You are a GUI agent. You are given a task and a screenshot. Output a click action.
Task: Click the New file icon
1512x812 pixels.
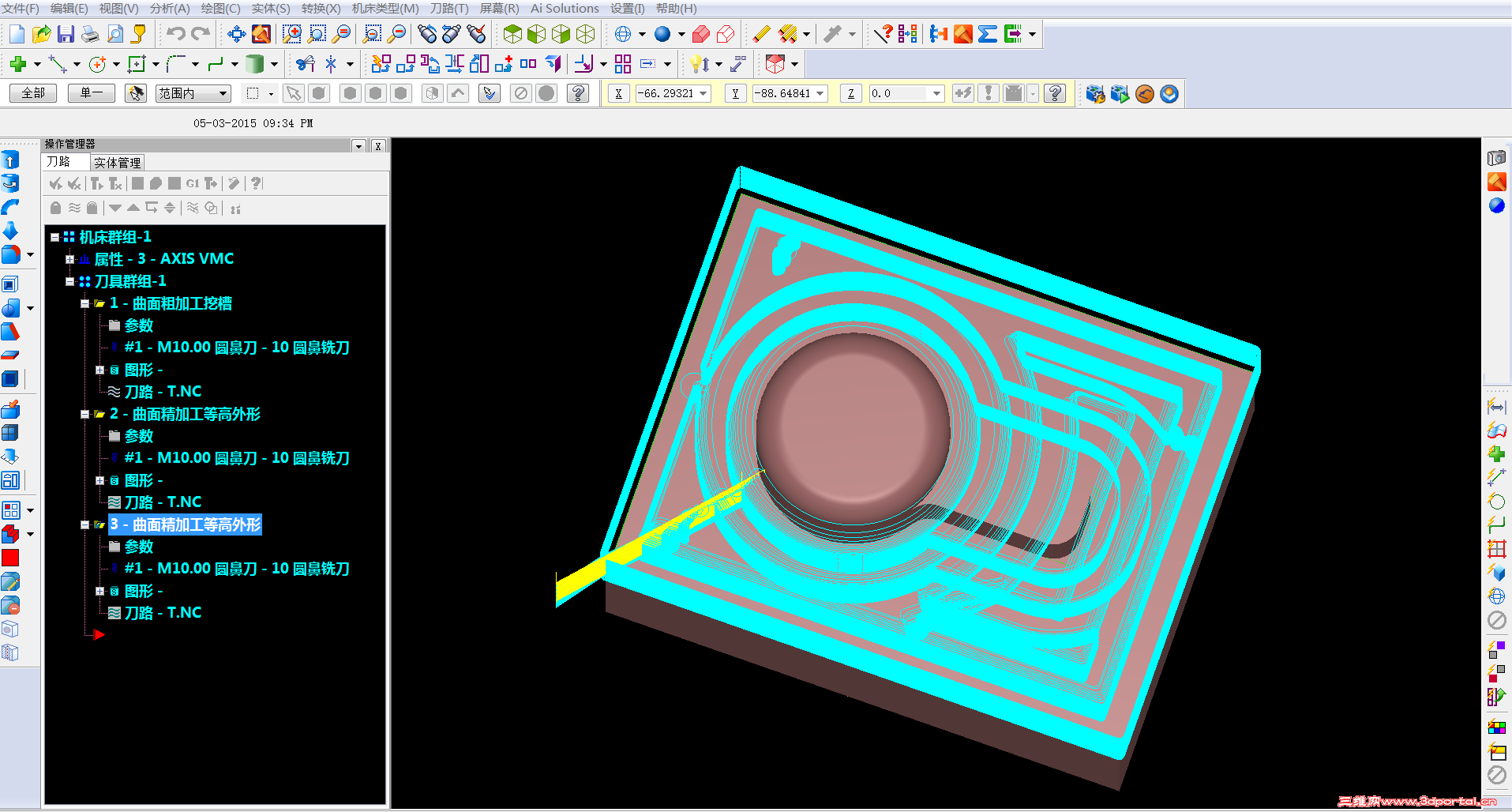[x=17, y=34]
